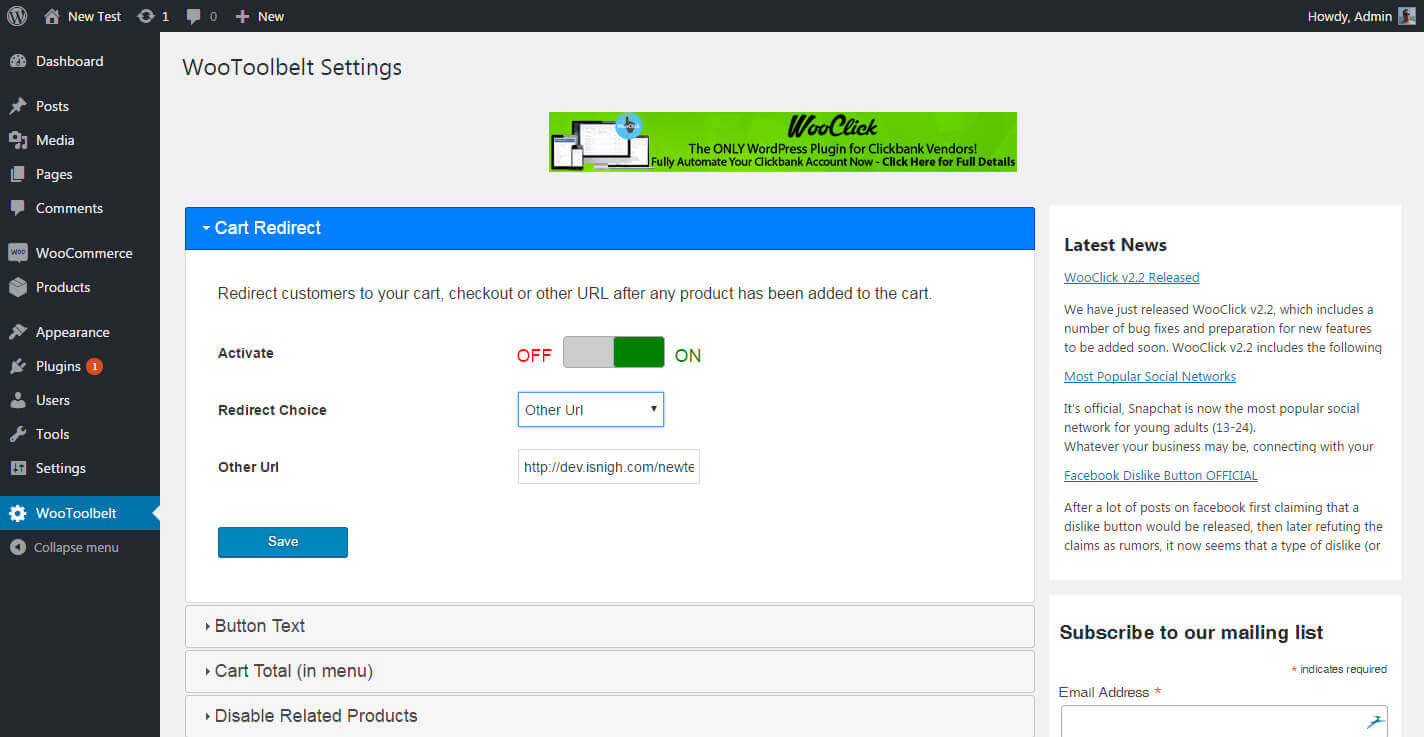Click the Activate field label
Screen dimensions: 1424x737
tap(246, 353)
